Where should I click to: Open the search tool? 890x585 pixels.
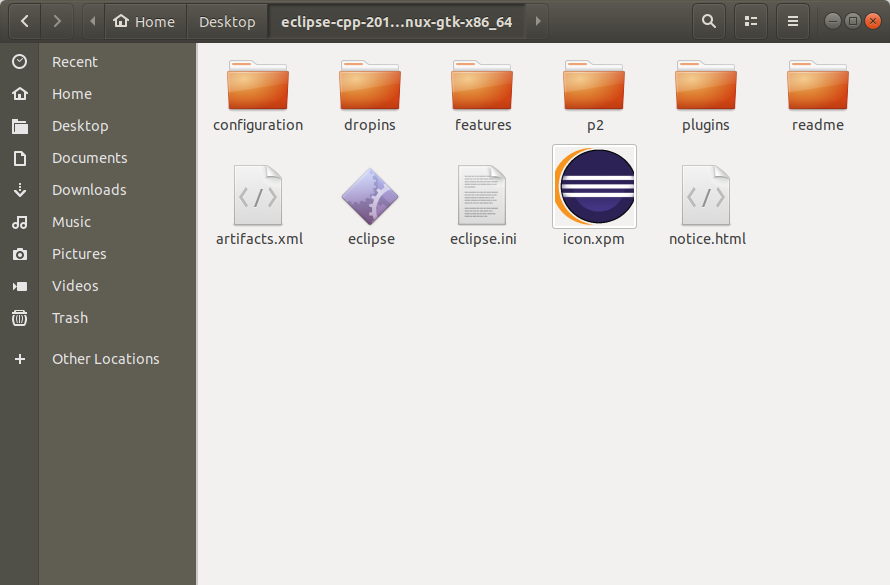click(708, 22)
